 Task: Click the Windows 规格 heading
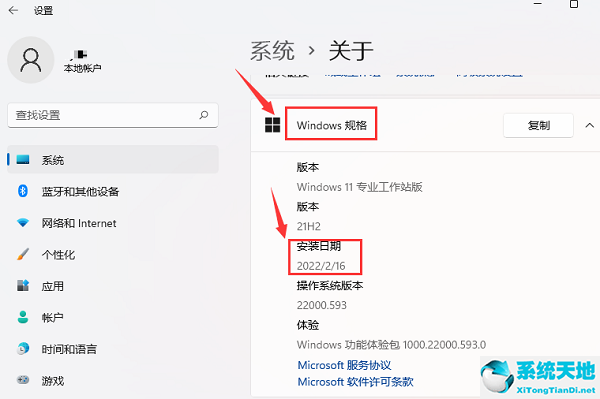[x=332, y=125]
